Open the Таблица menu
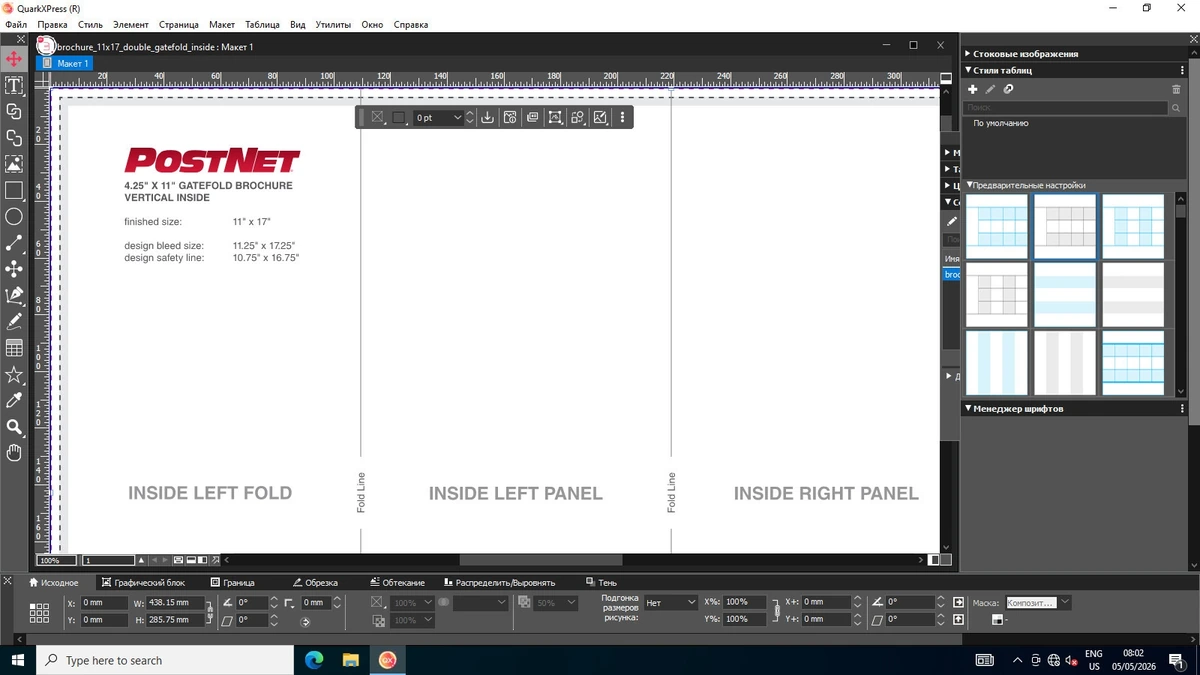The image size is (1200, 675). coord(262,24)
